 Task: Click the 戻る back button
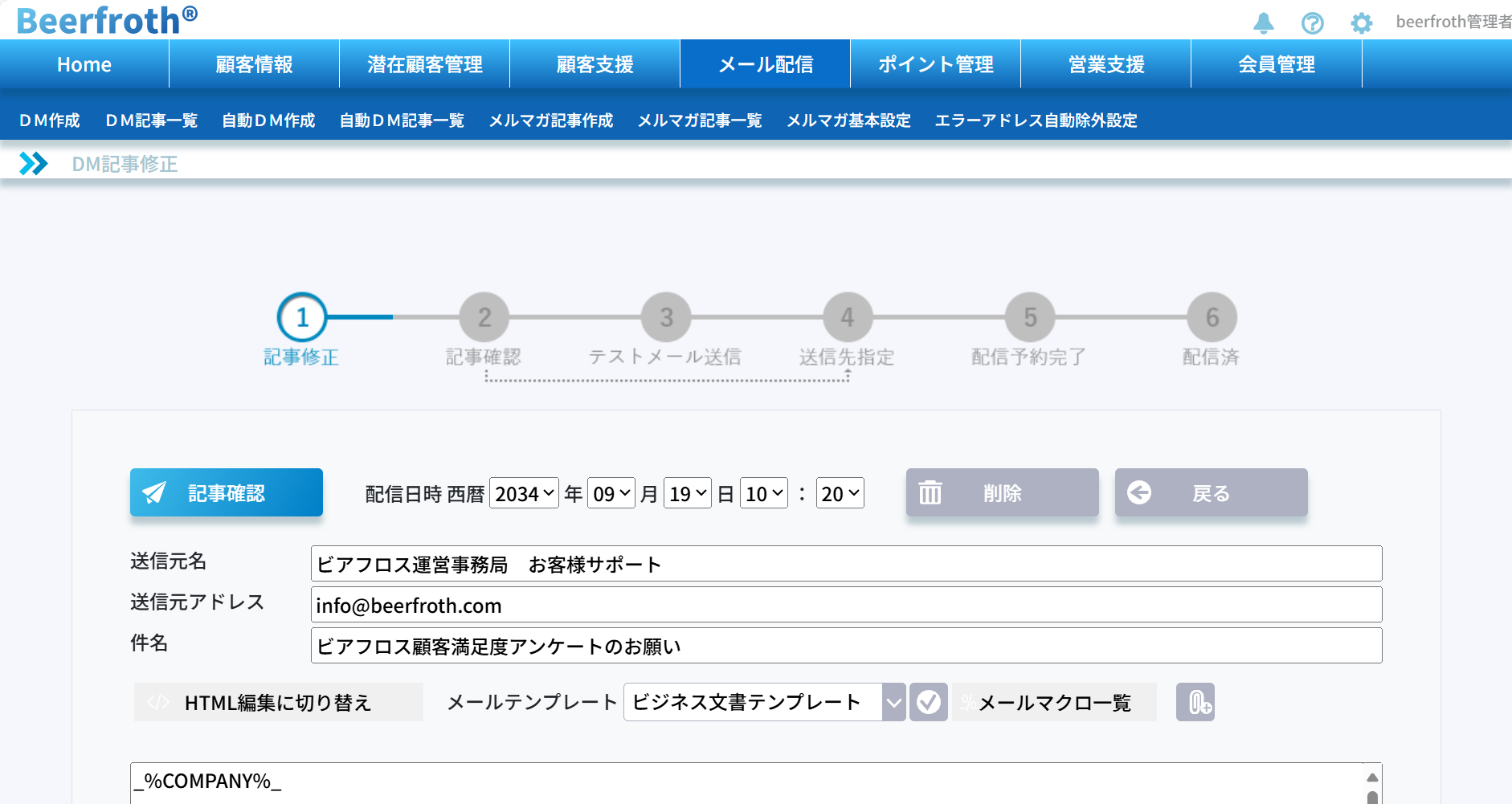pos(1211,493)
